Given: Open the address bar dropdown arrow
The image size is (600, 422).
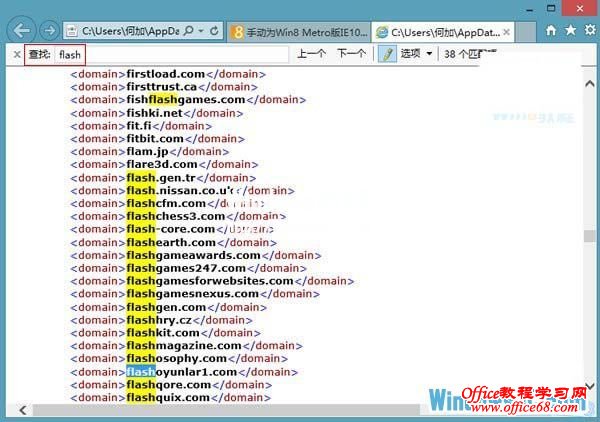Looking at the screenshot, I should pos(201,31).
